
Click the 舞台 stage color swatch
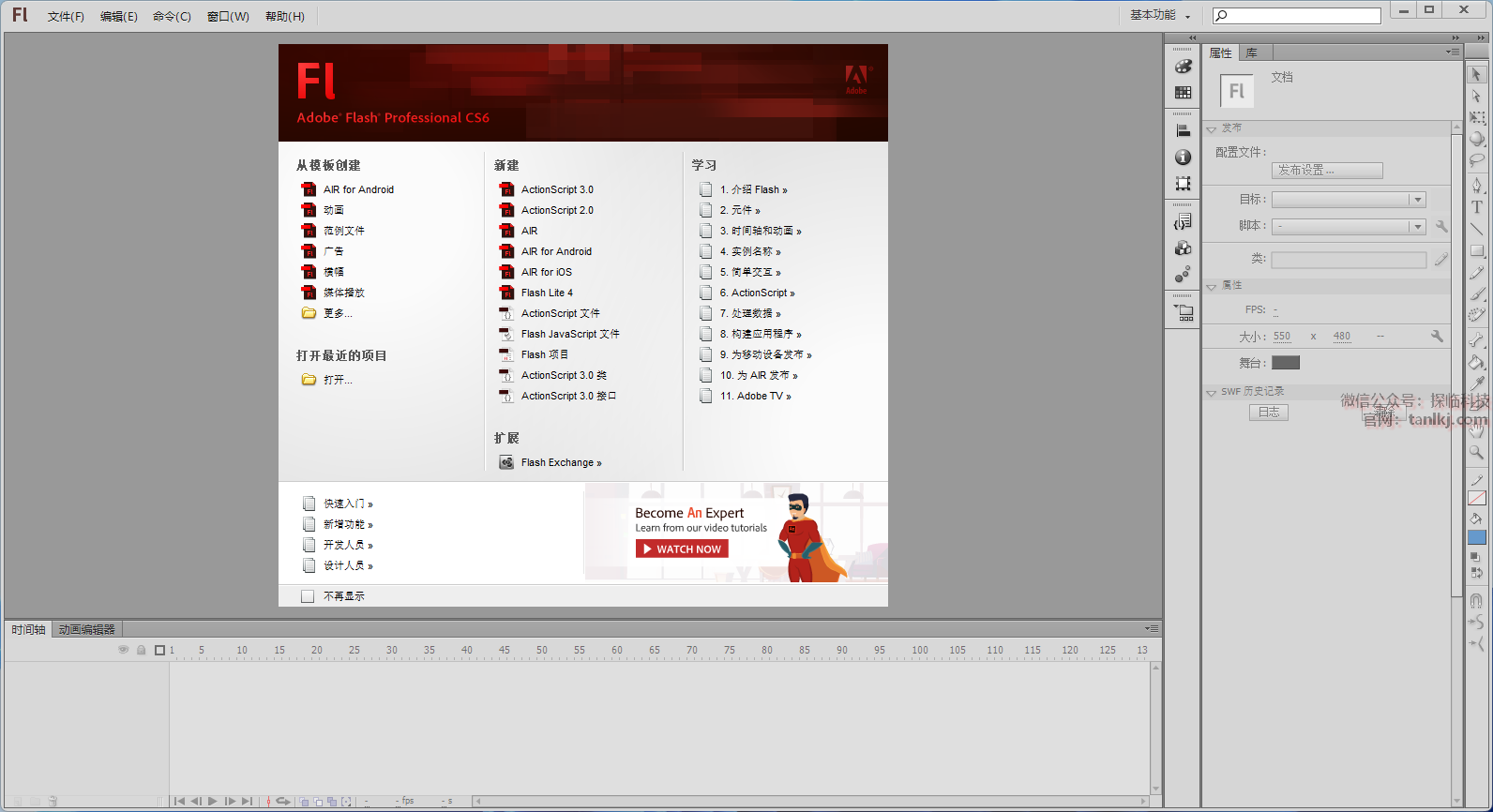coord(1286,363)
